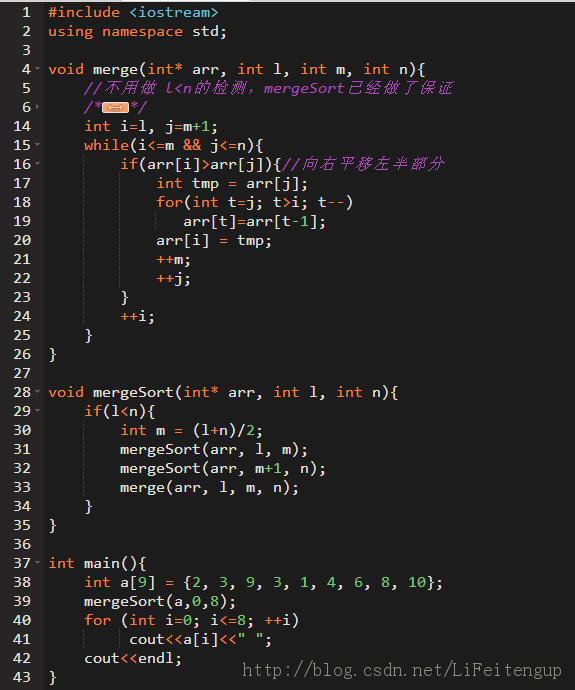Click 'cout<<a[i]<<" ";' on line 41

[x=201, y=640]
